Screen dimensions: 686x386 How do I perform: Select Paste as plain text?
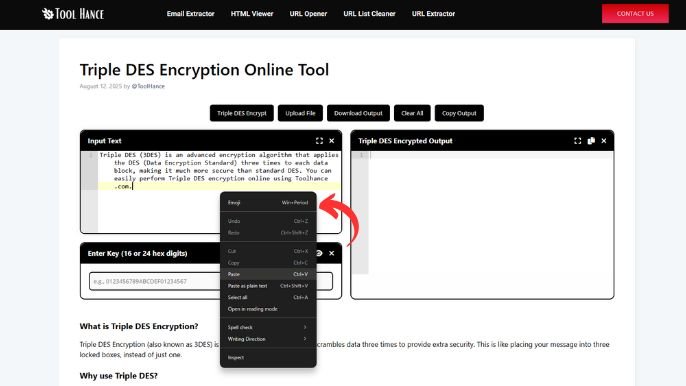click(x=268, y=286)
